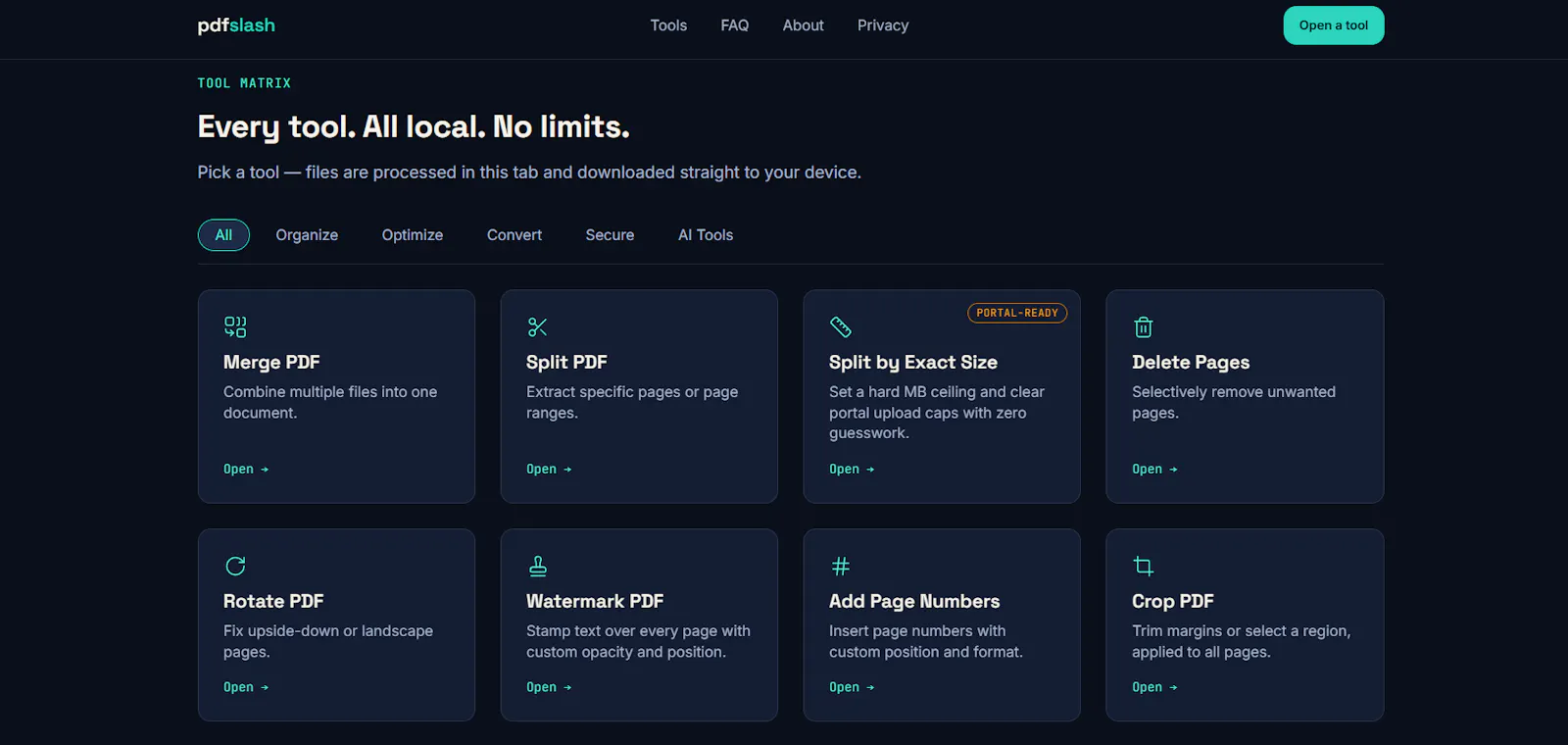Click Open link in Add Page Numbers card
The height and width of the screenshot is (745, 1568).
point(852,687)
